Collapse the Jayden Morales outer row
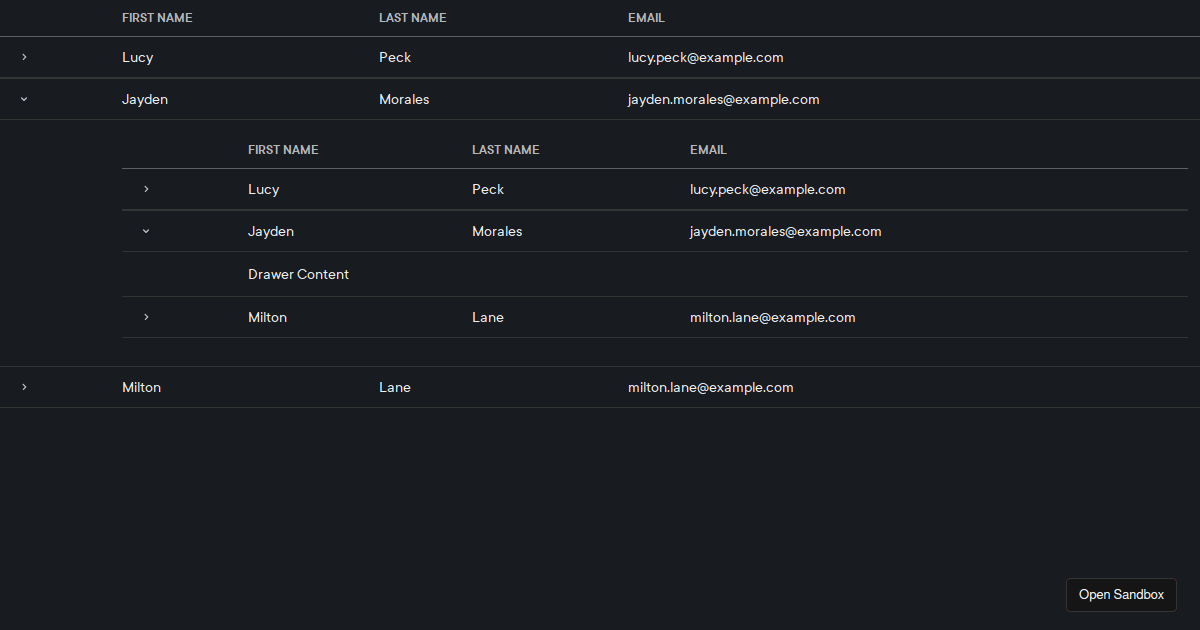 click(23, 99)
